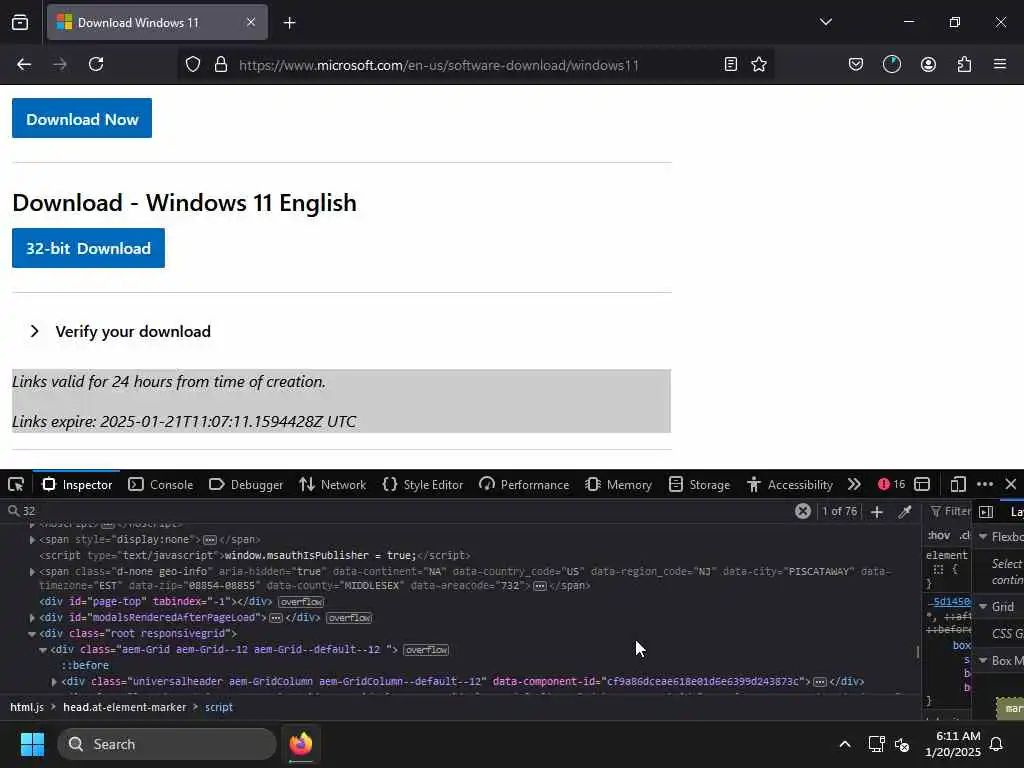Click the Filter Styles field
The image size is (1024, 768).
pos(950,511)
